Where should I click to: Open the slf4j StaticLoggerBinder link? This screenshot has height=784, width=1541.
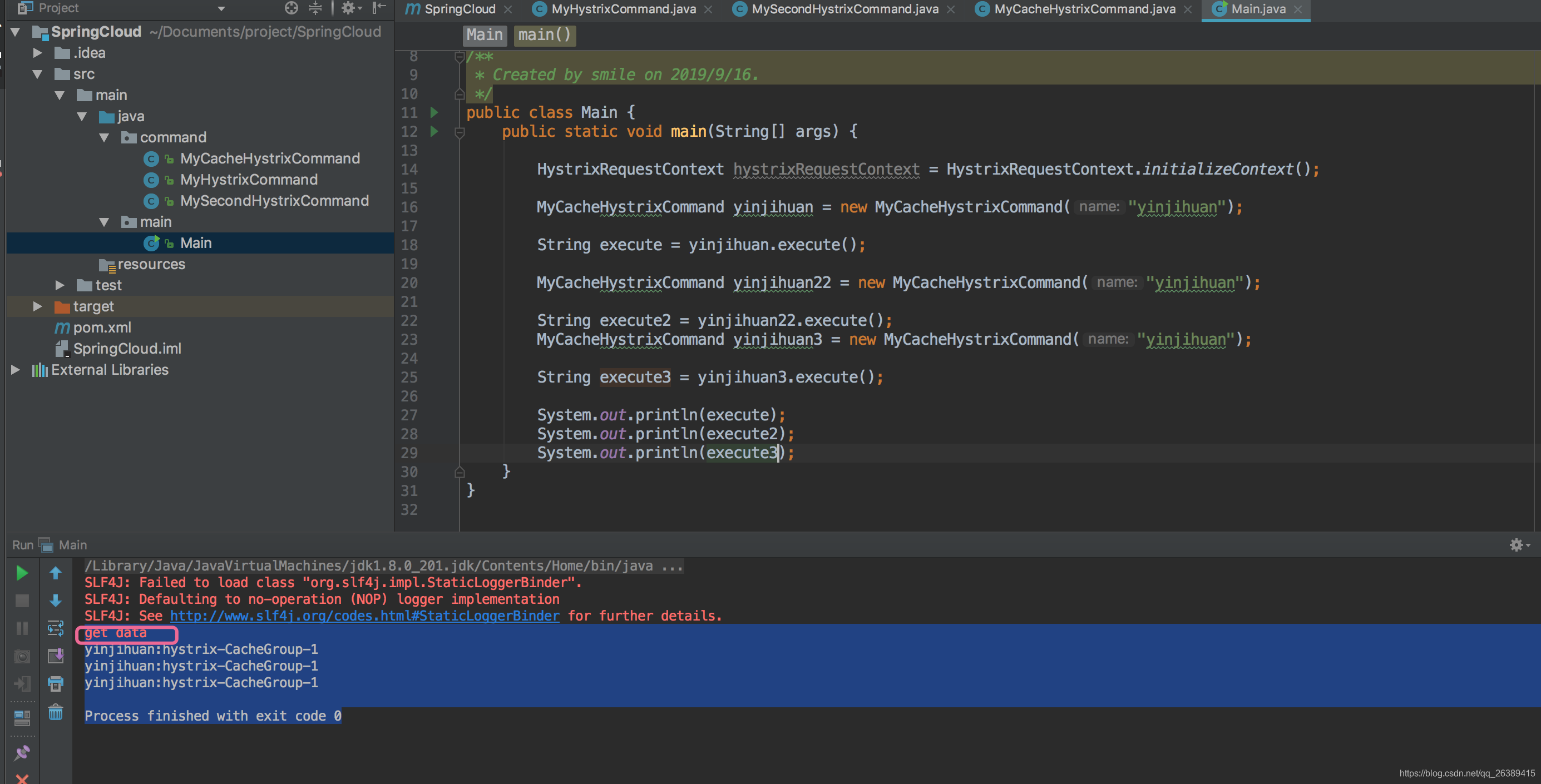[x=365, y=616]
